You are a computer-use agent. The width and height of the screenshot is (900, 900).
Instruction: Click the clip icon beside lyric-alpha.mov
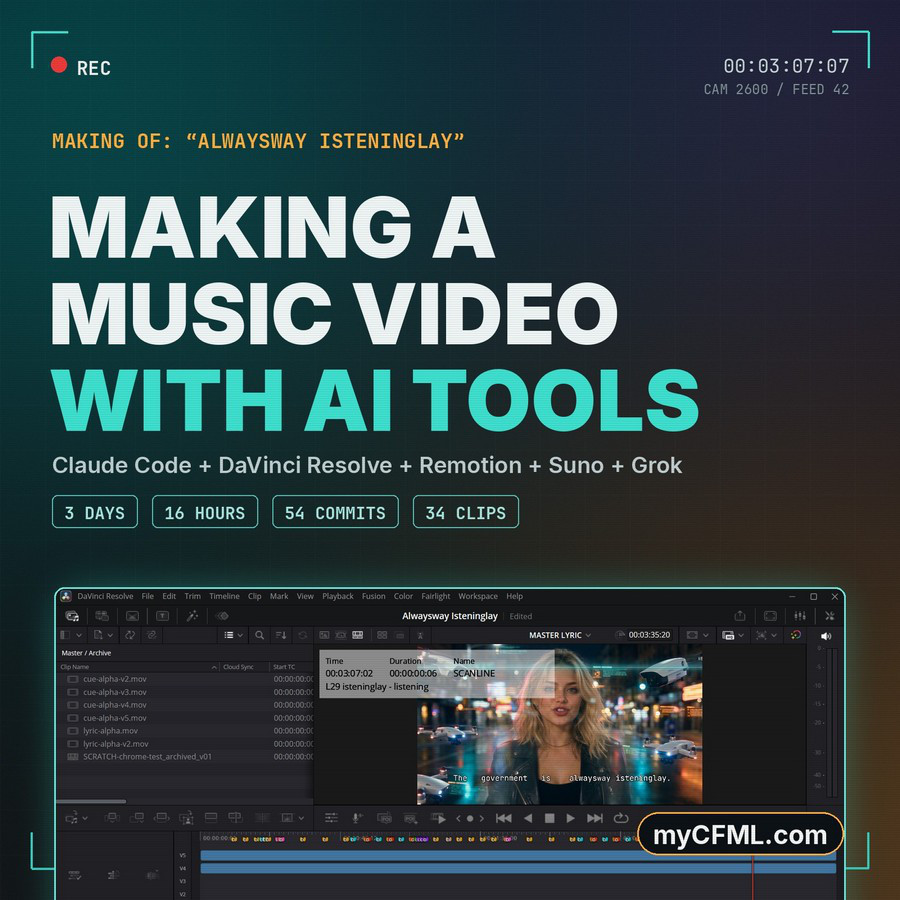click(x=73, y=731)
